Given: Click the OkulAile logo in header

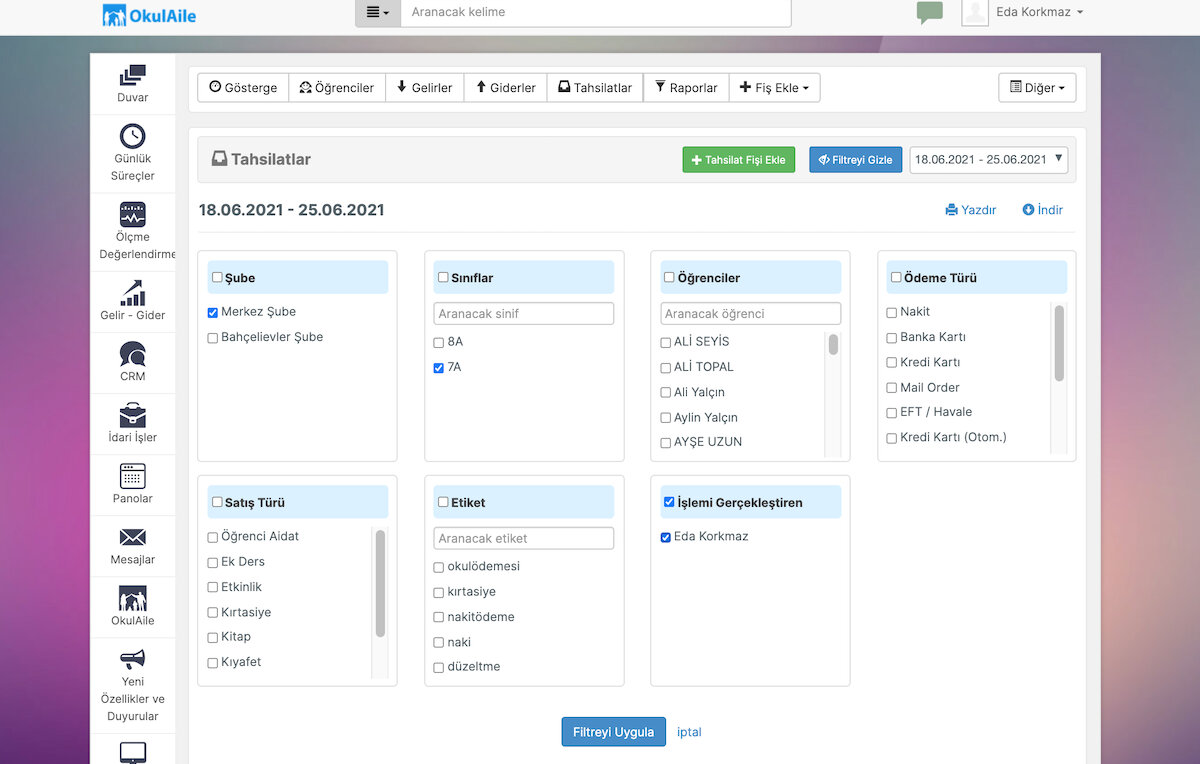Looking at the screenshot, I should [x=149, y=14].
